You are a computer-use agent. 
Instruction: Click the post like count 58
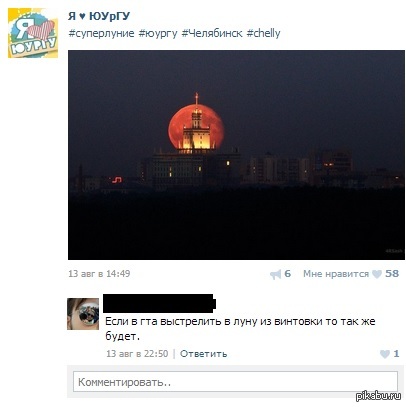(x=392, y=274)
